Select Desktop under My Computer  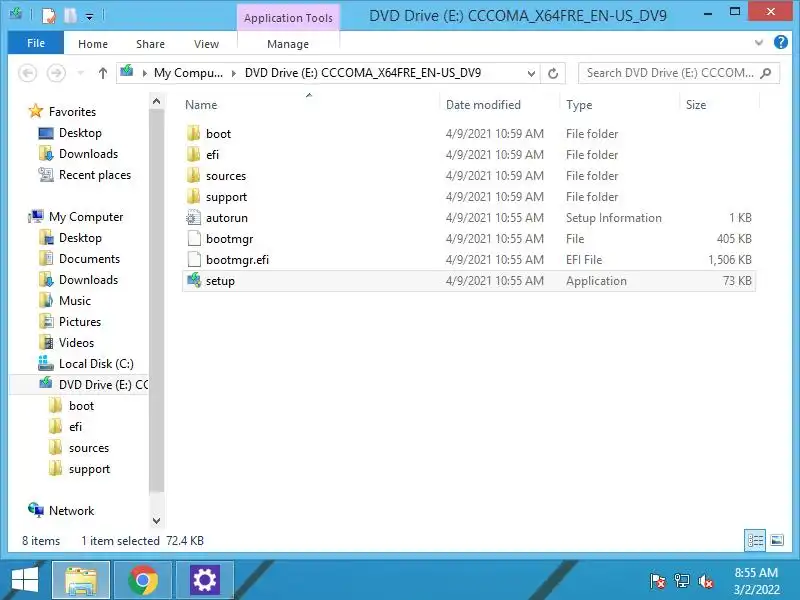[80, 238]
